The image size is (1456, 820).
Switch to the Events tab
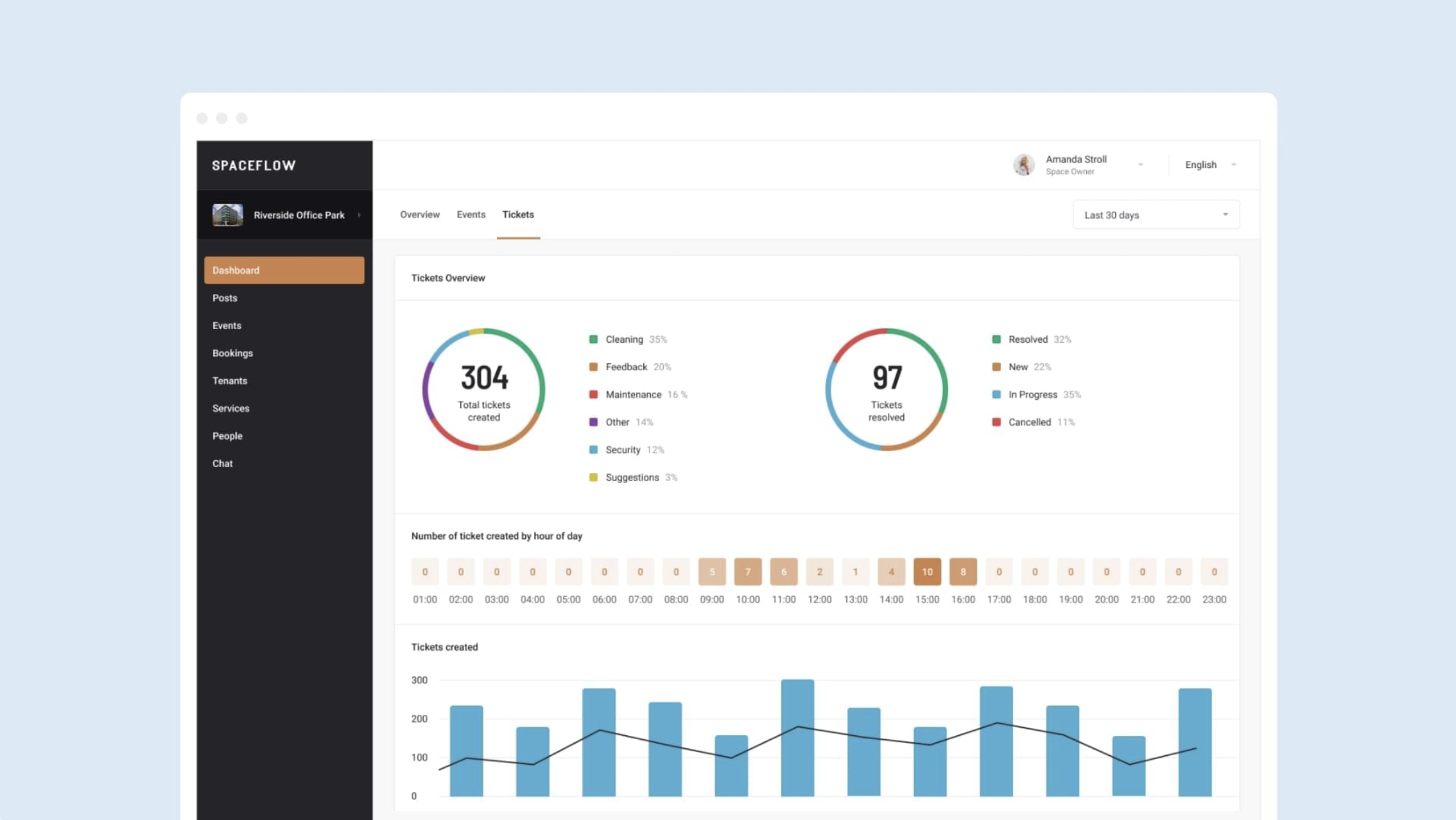click(x=471, y=214)
